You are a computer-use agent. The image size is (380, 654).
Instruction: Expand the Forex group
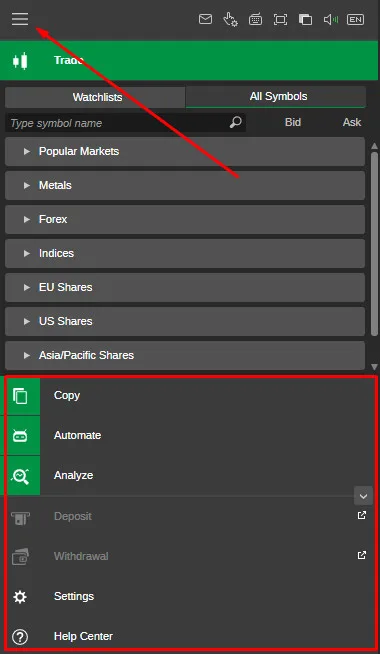(x=185, y=219)
